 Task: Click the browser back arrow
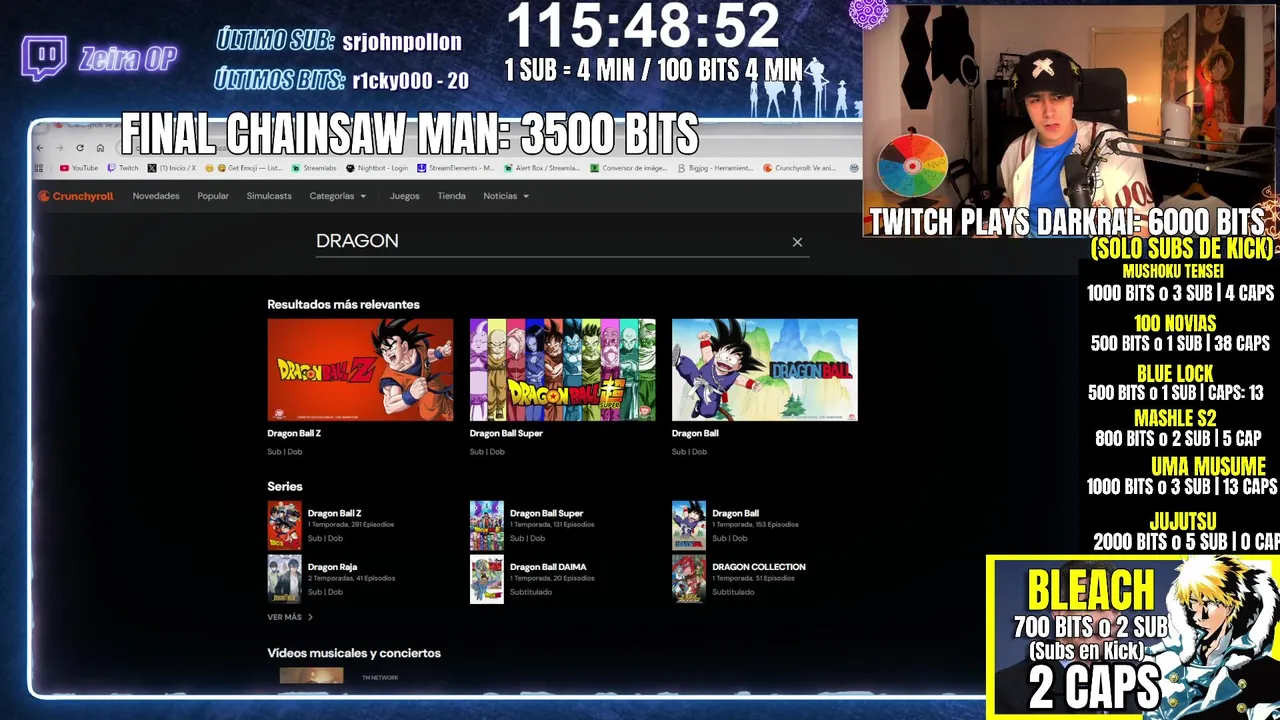pyautogui.click(x=40, y=148)
